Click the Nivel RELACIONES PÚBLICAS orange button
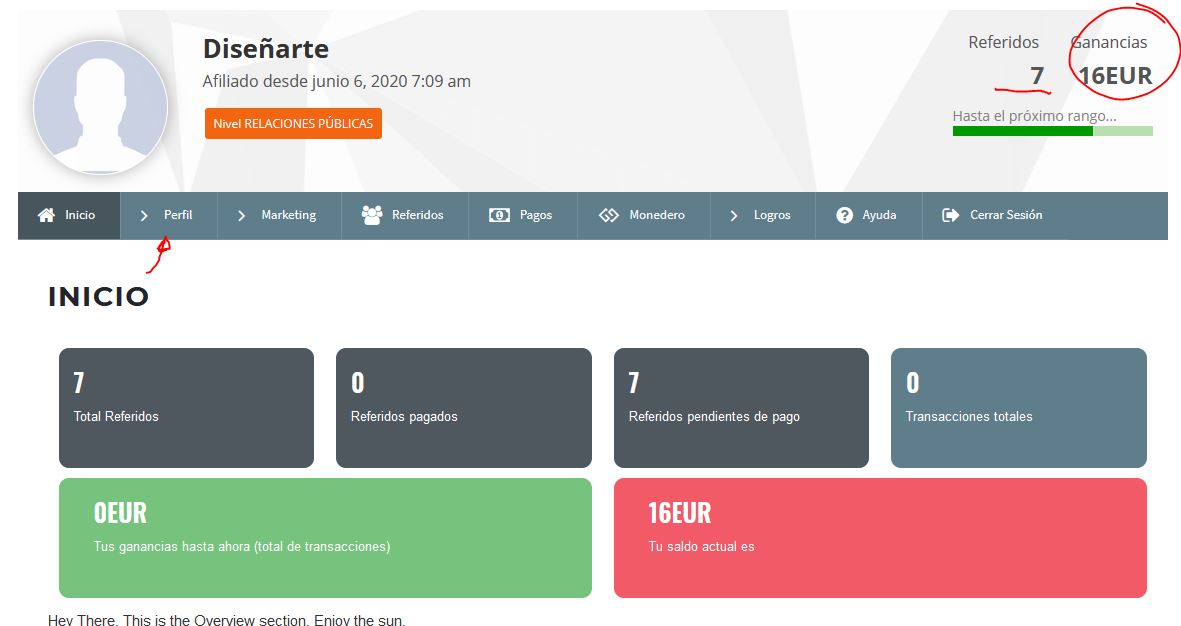The height and width of the screenshot is (626, 1181). point(293,124)
